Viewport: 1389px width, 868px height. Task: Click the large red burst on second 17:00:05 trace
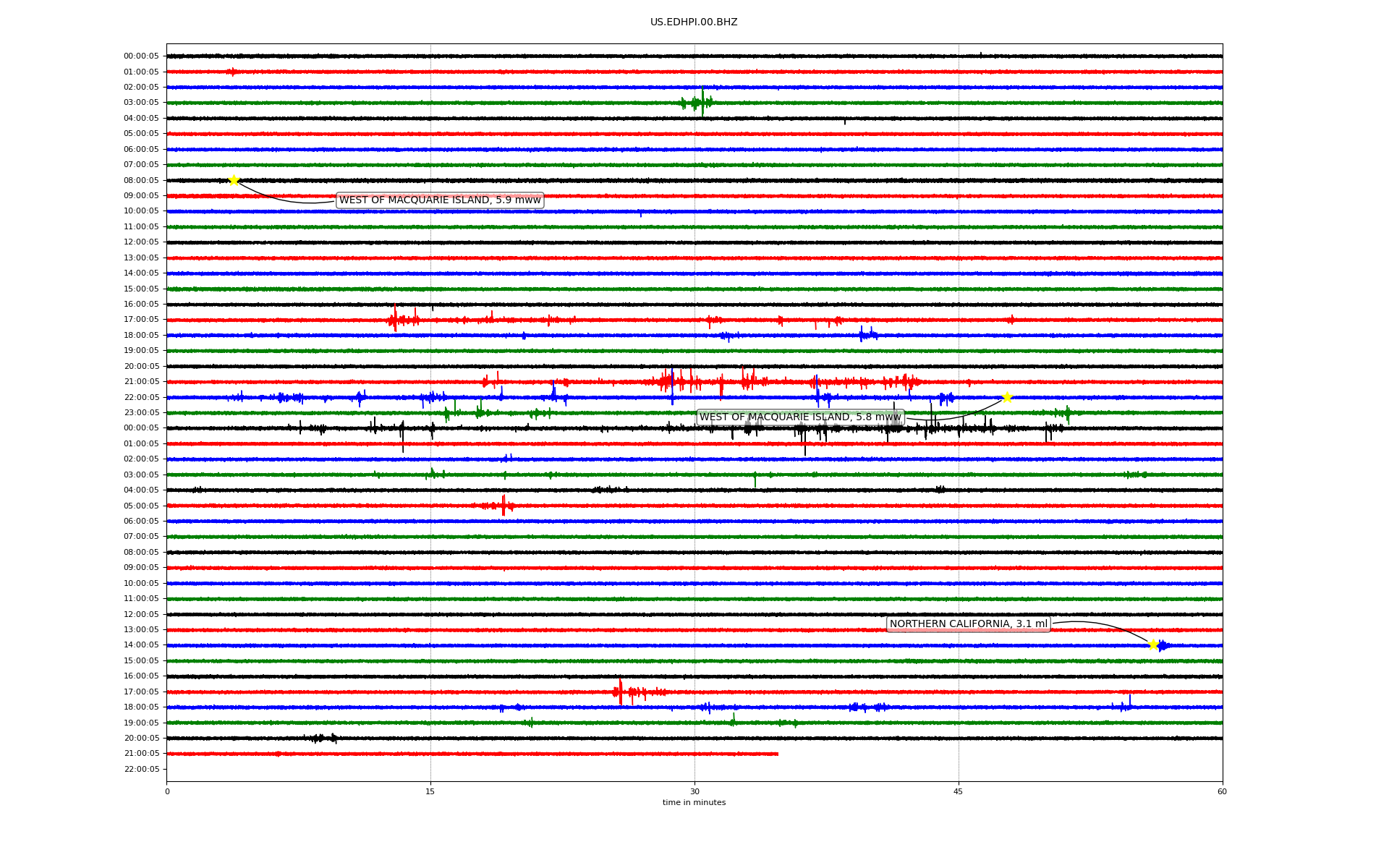[x=620, y=692]
